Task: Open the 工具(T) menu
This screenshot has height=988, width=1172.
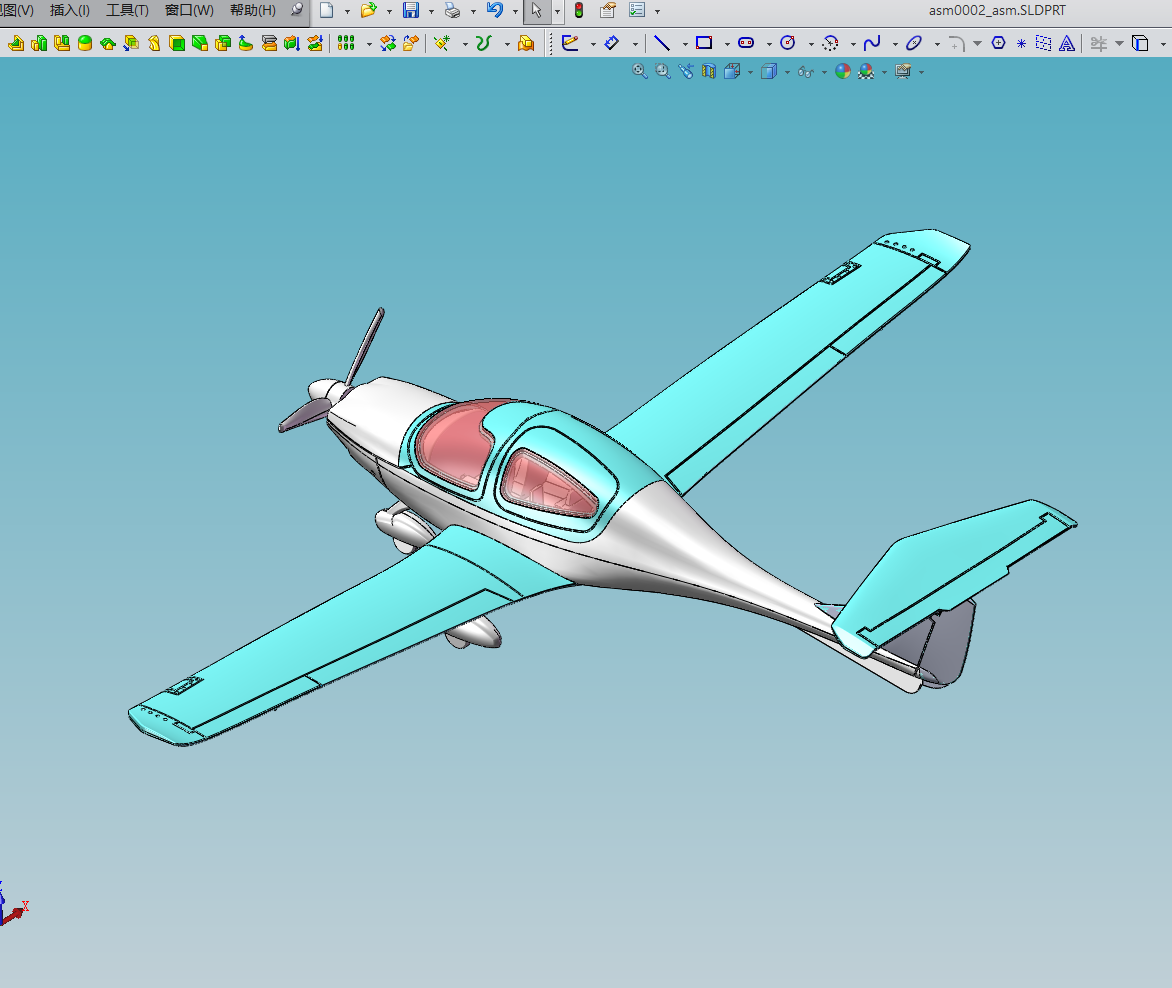Action: coord(127,10)
